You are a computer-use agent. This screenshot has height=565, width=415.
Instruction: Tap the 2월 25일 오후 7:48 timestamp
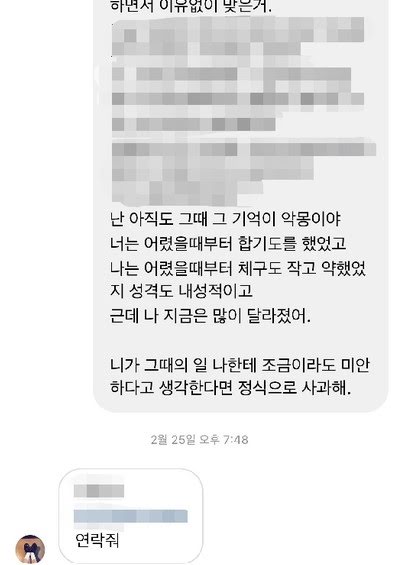(x=199, y=440)
